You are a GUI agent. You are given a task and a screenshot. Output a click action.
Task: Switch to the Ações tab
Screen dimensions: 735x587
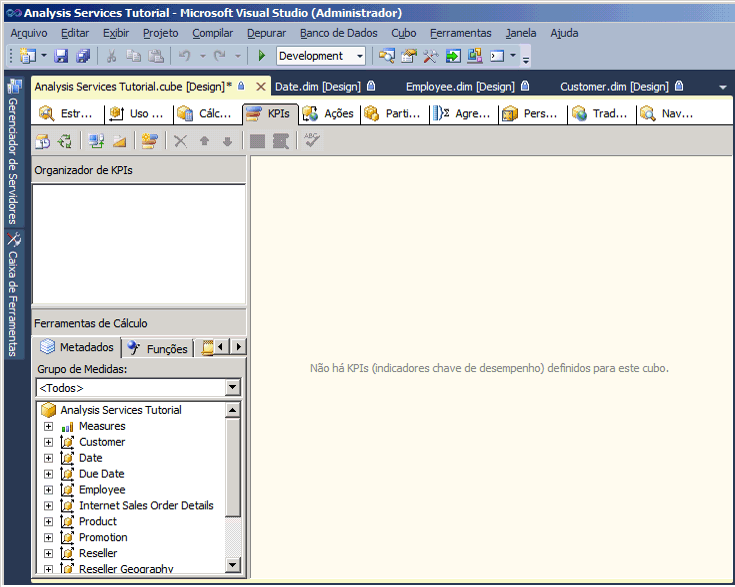(x=329, y=114)
